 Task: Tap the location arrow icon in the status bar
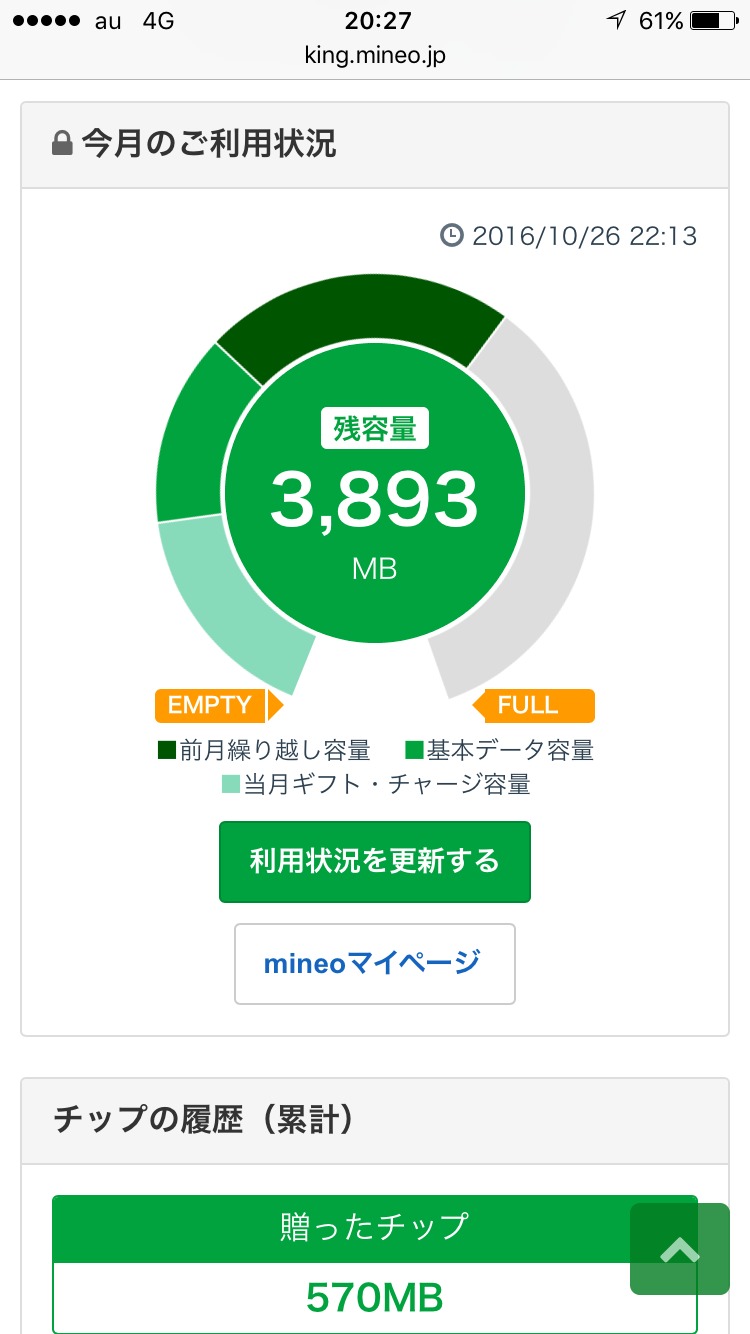[616, 21]
